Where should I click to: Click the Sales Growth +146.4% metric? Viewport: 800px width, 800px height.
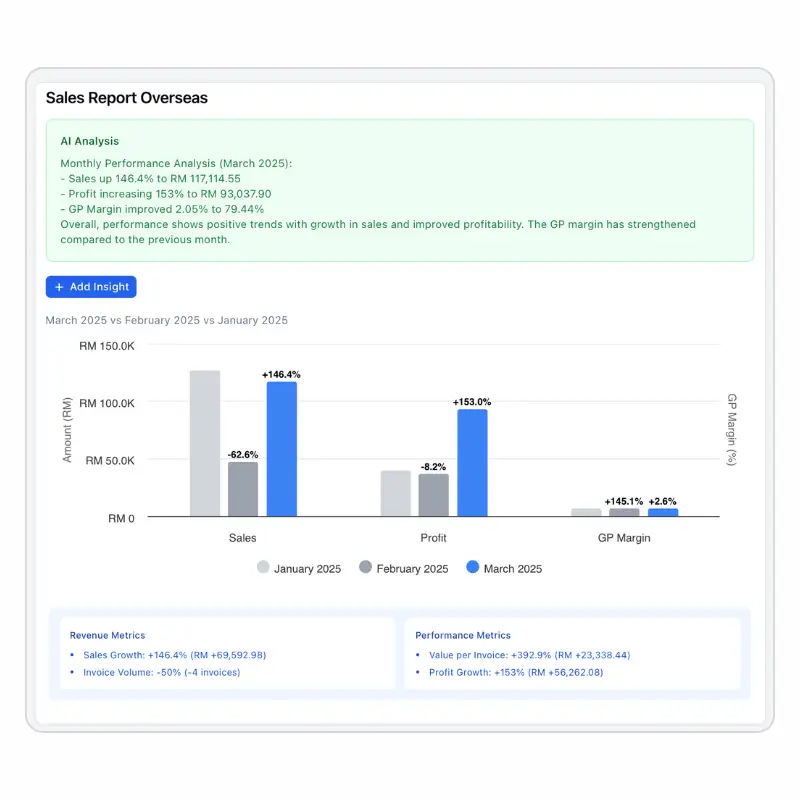click(174, 655)
